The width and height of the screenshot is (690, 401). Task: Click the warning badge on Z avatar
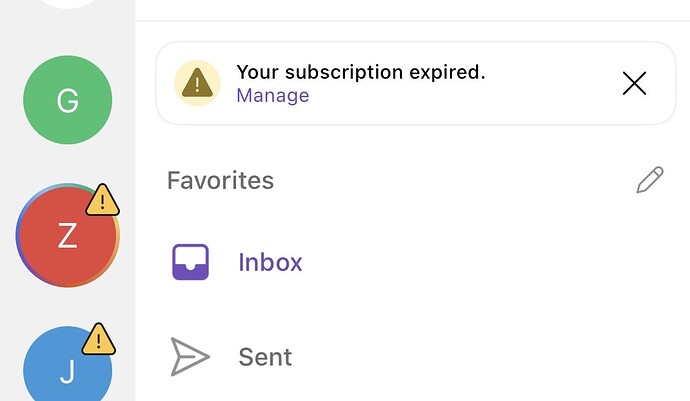click(102, 201)
